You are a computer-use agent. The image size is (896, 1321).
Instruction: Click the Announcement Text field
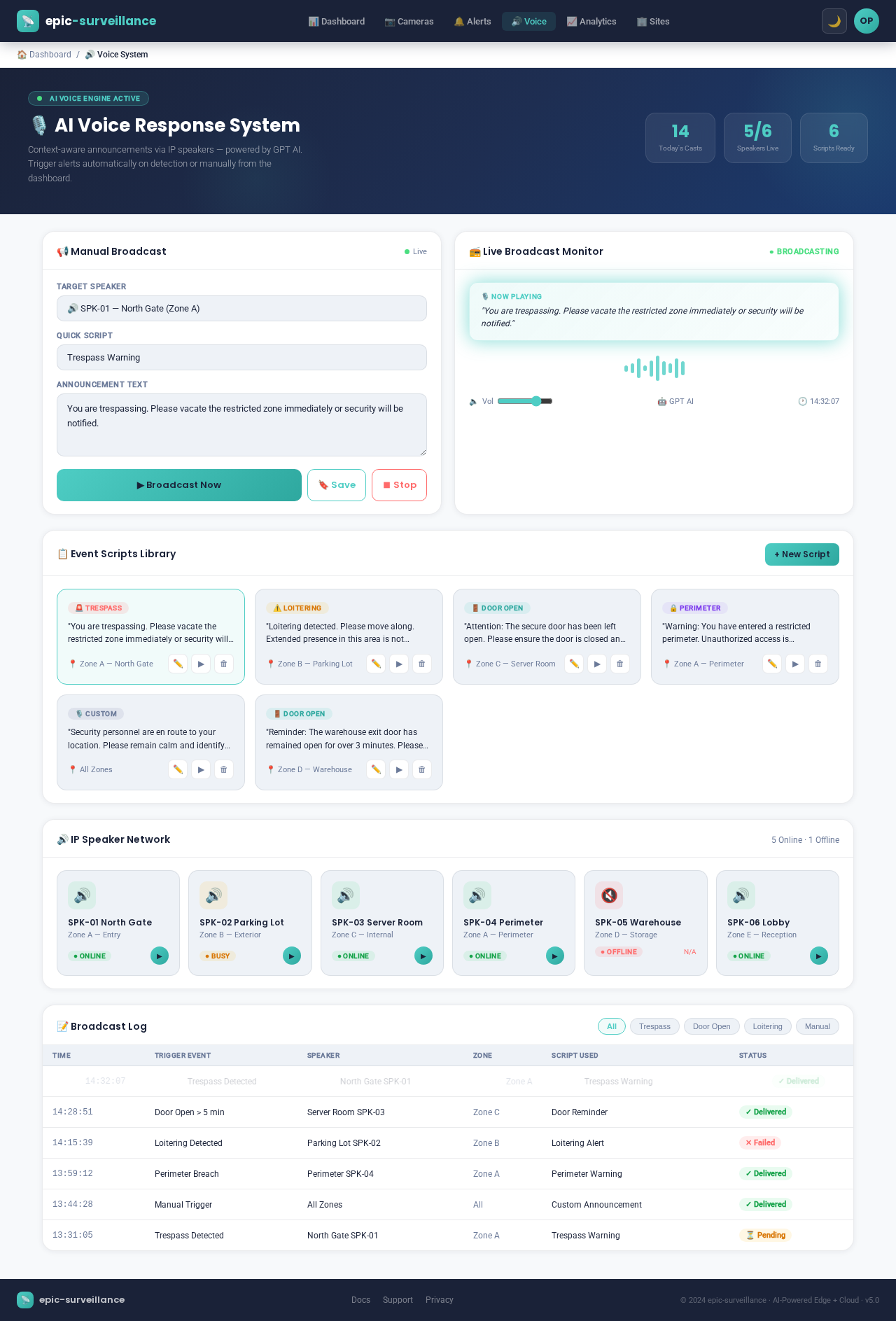coord(241,425)
